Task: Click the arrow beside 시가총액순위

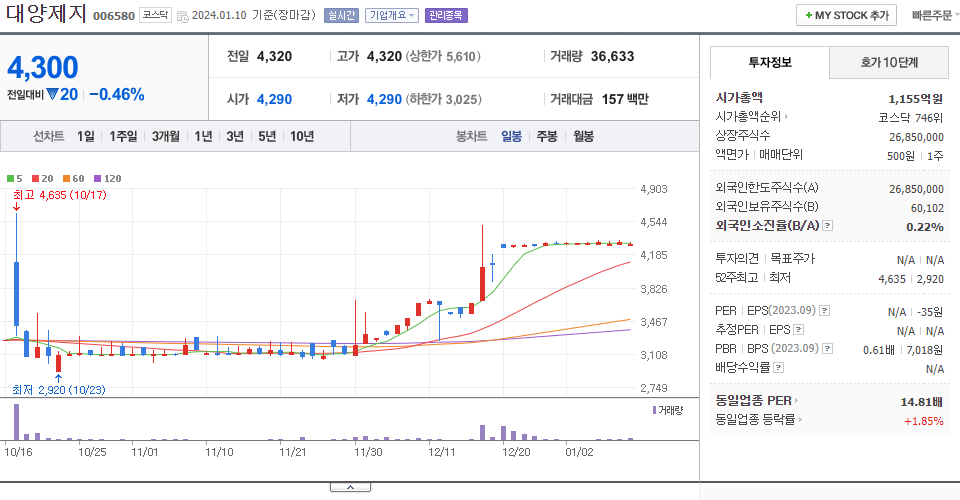Action: pyautogui.click(x=786, y=116)
